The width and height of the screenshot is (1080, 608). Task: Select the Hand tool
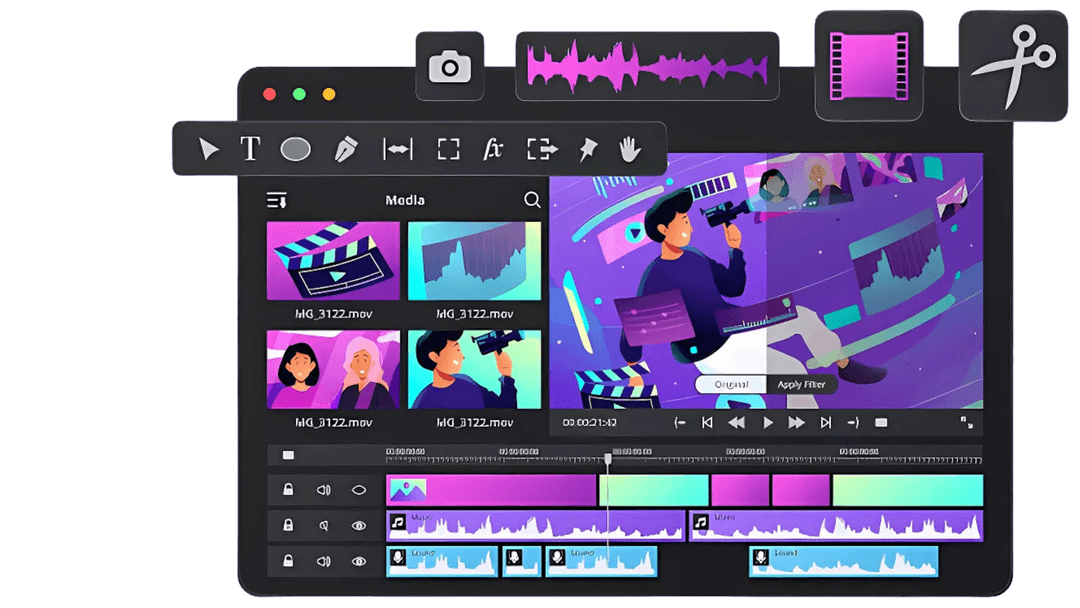point(631,148)
